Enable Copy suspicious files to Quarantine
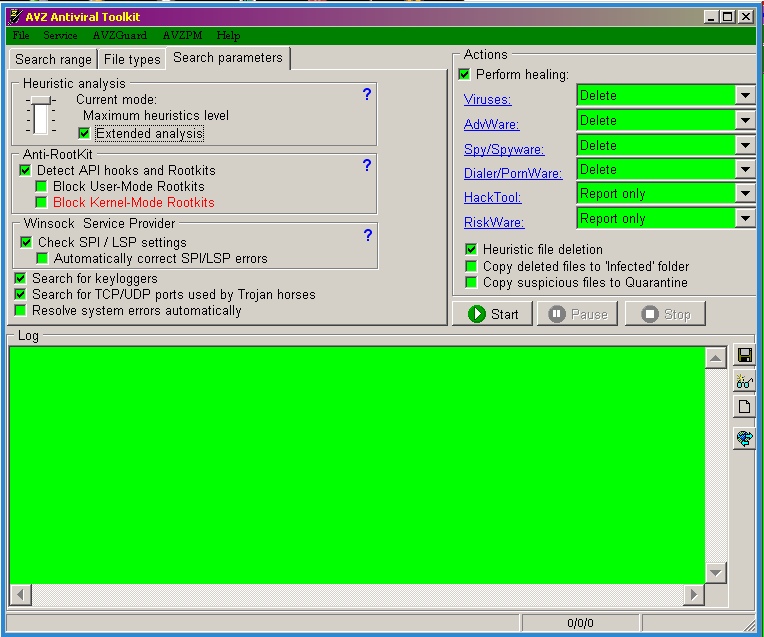 471,282
